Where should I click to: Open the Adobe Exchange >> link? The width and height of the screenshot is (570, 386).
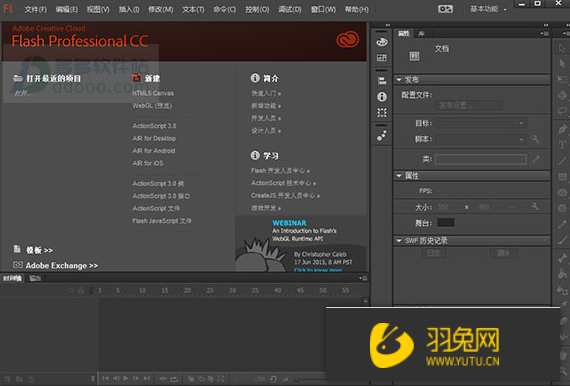click(62, 266)
